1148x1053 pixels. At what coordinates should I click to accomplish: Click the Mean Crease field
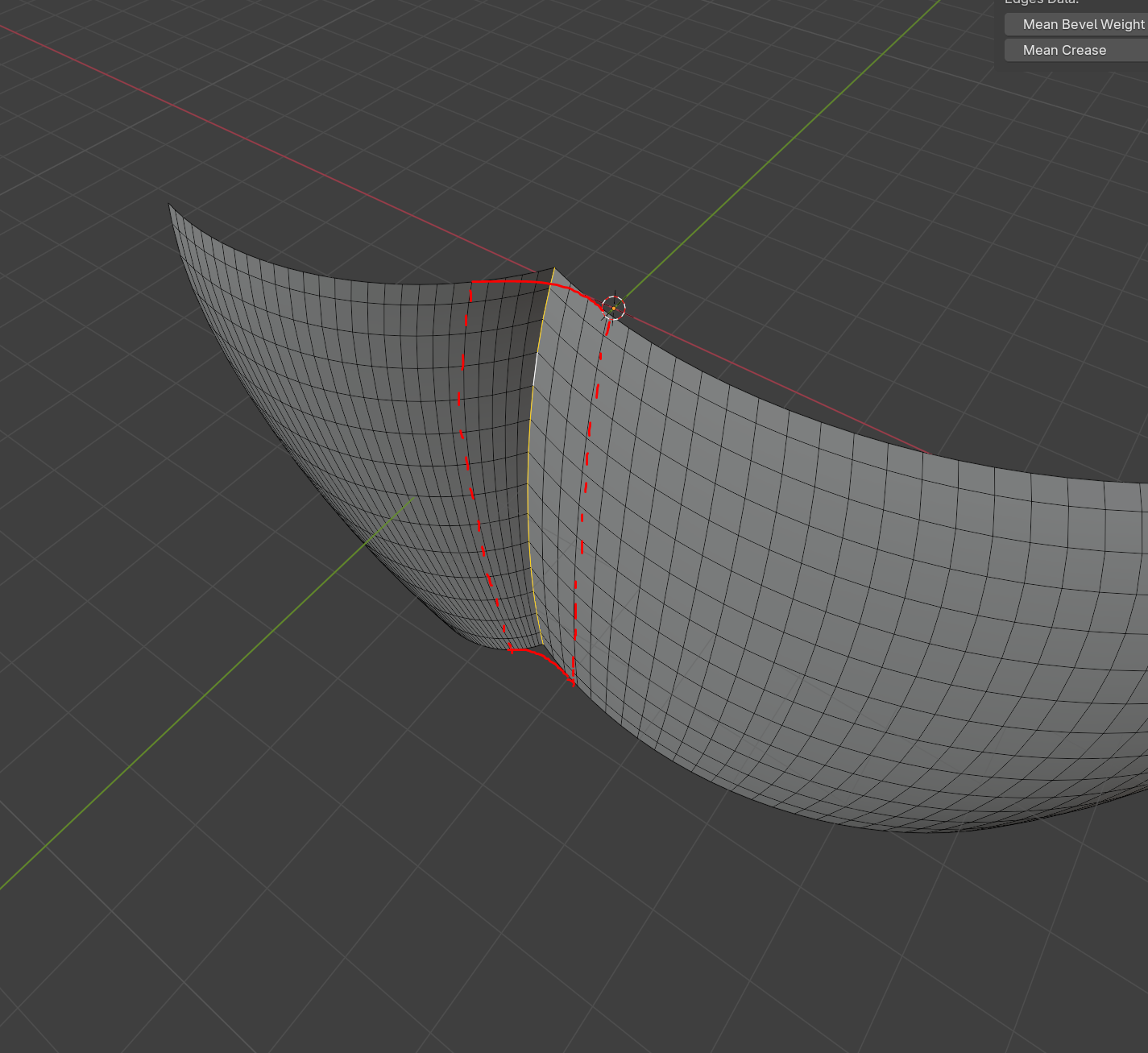coord(1075,50)
